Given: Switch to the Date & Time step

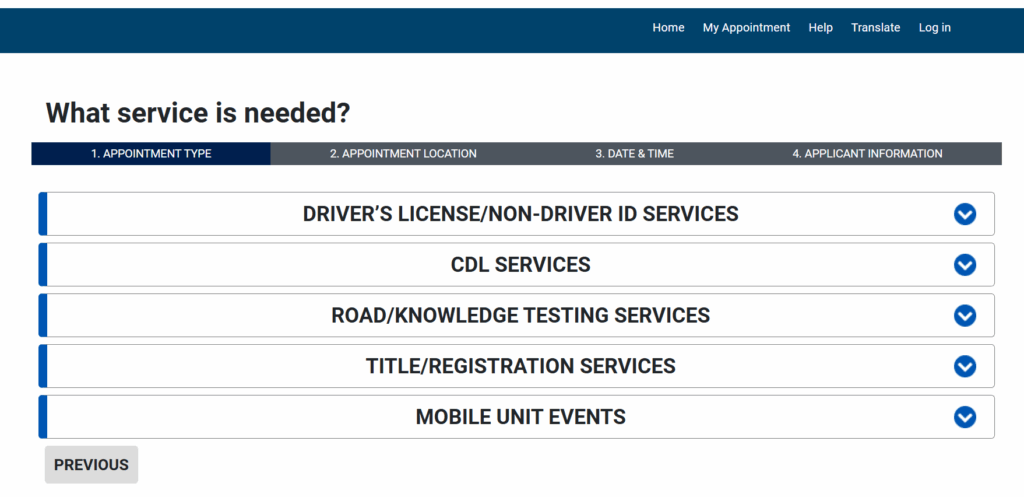Looking at the screenshot, I should pos(634,154).
